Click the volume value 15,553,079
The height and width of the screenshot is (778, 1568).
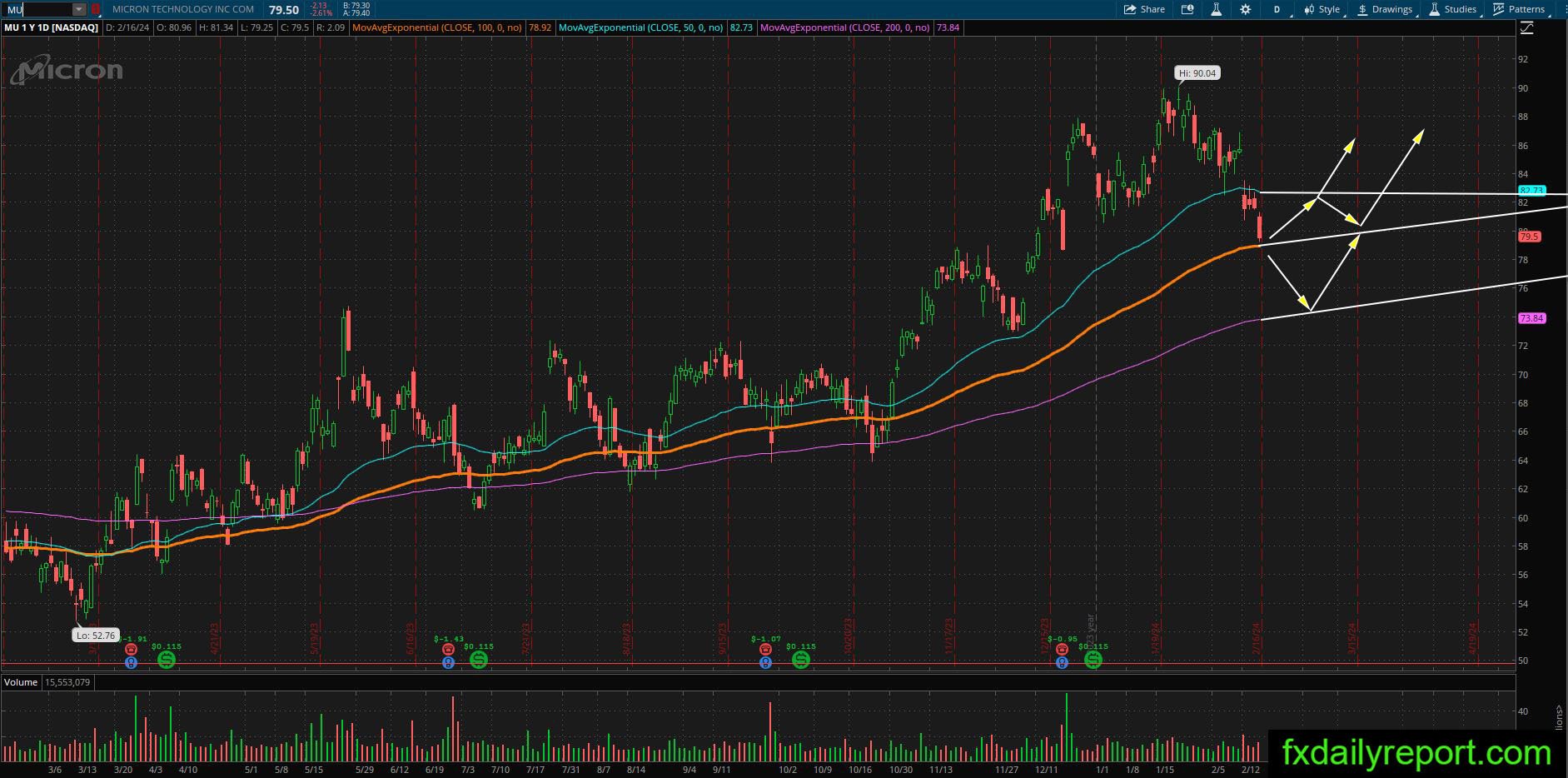point(67,682)
